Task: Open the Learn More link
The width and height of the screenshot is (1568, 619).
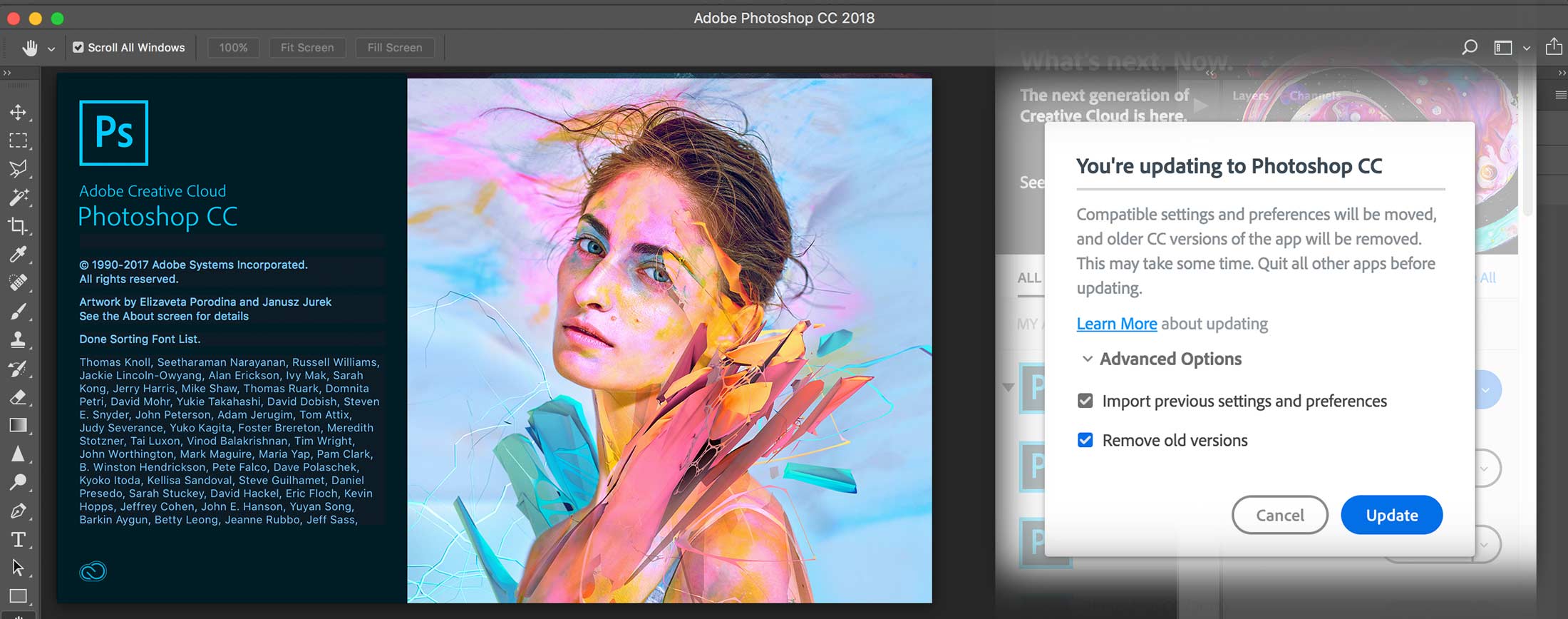Action: coord(1116,324)
